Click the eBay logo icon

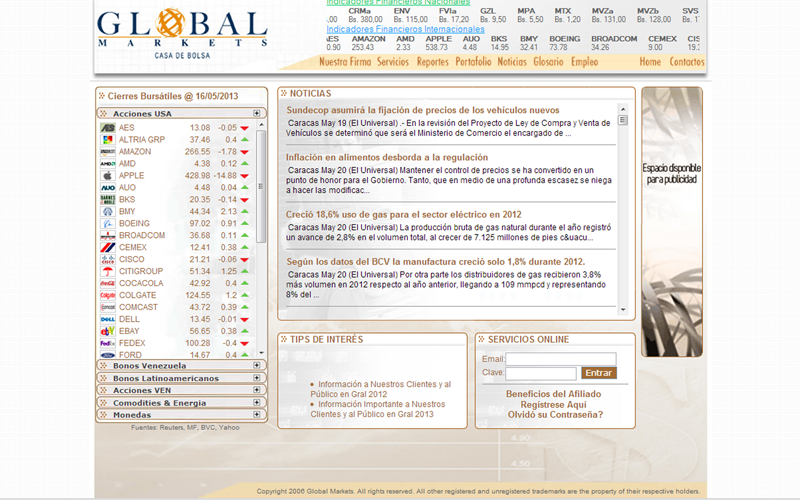tap(108, 331)
